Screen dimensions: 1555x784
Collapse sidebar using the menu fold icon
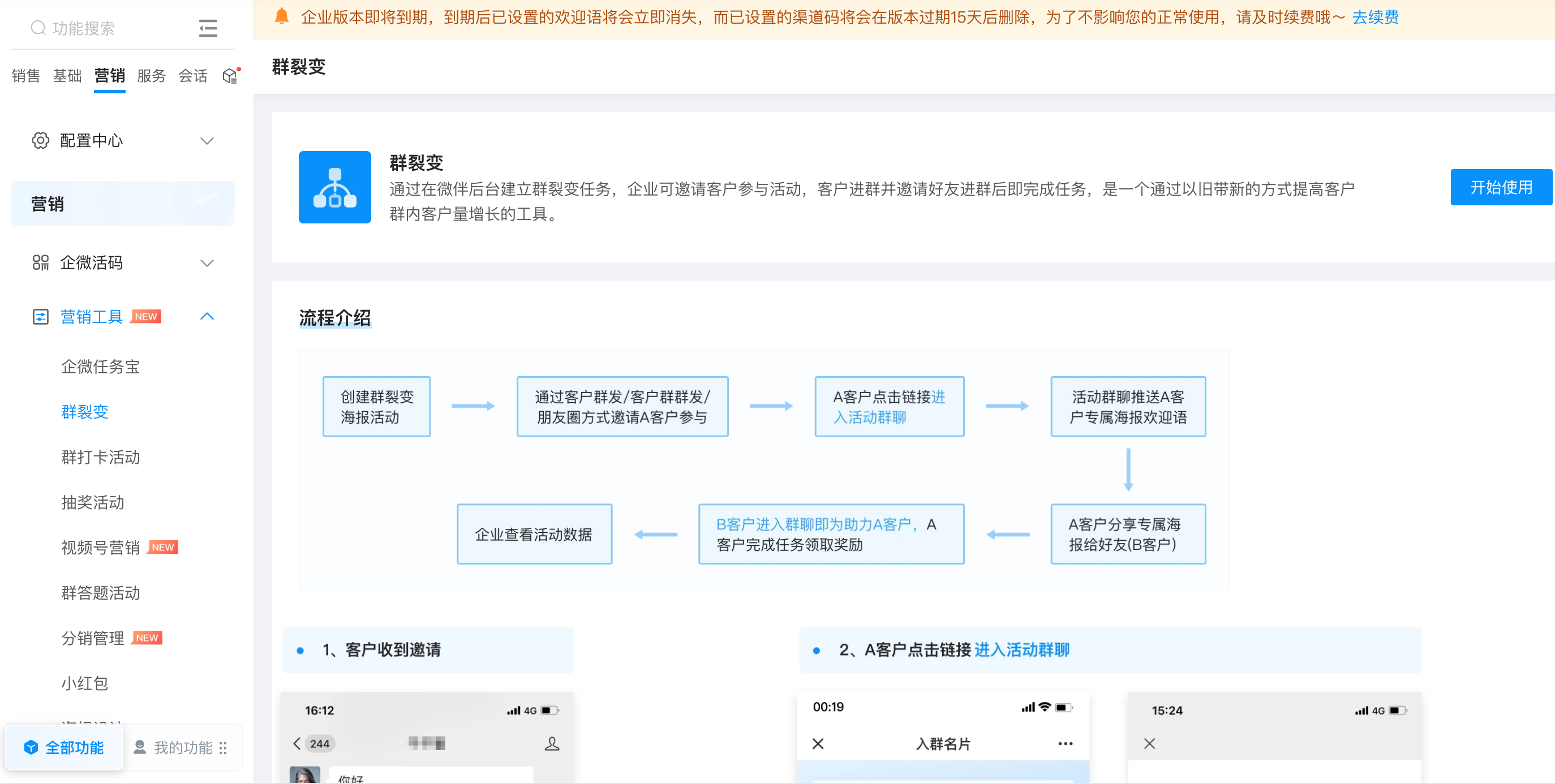tap(208, 28)
